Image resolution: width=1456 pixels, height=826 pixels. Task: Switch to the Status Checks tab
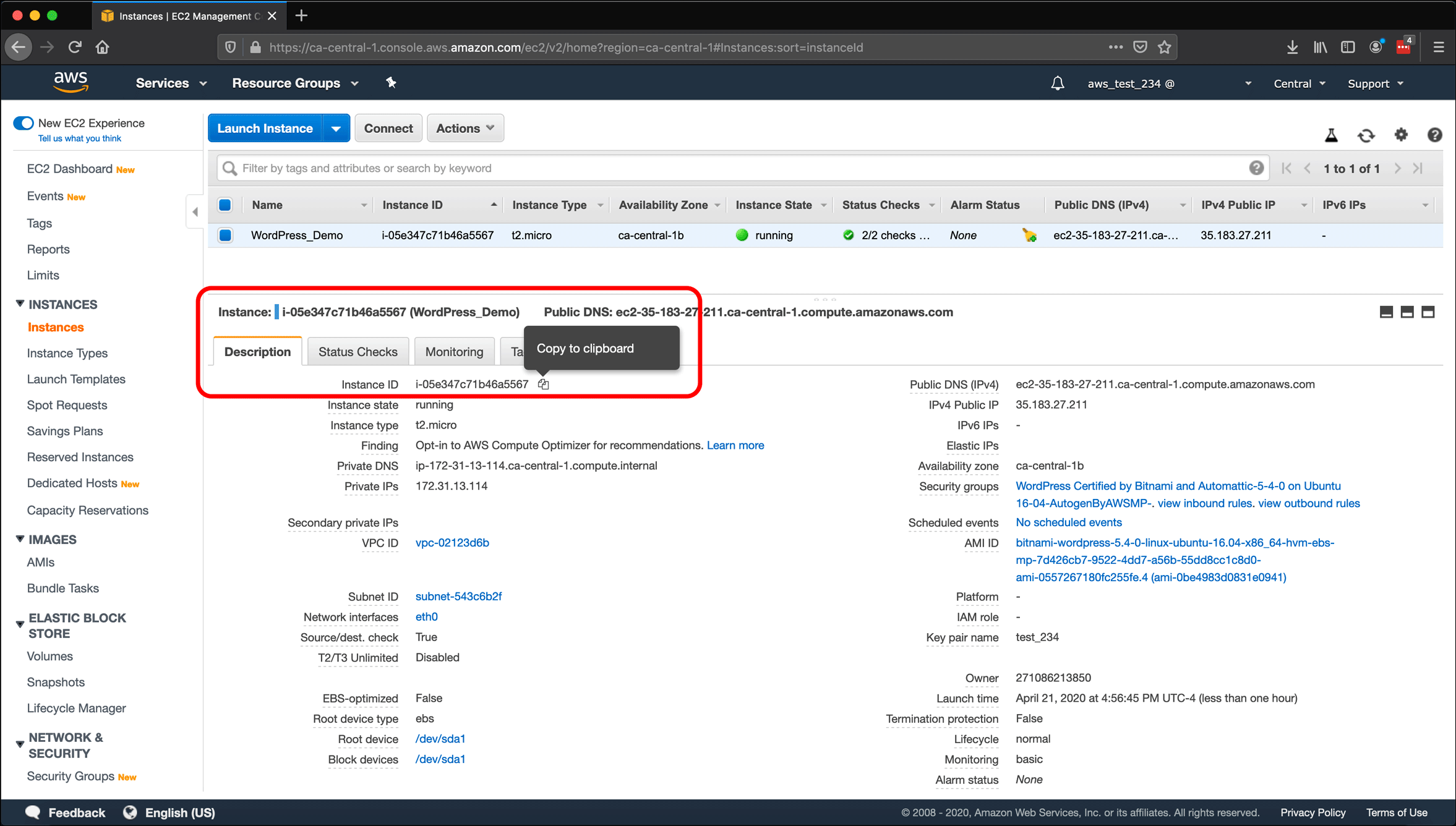click(x=358, y=351)
